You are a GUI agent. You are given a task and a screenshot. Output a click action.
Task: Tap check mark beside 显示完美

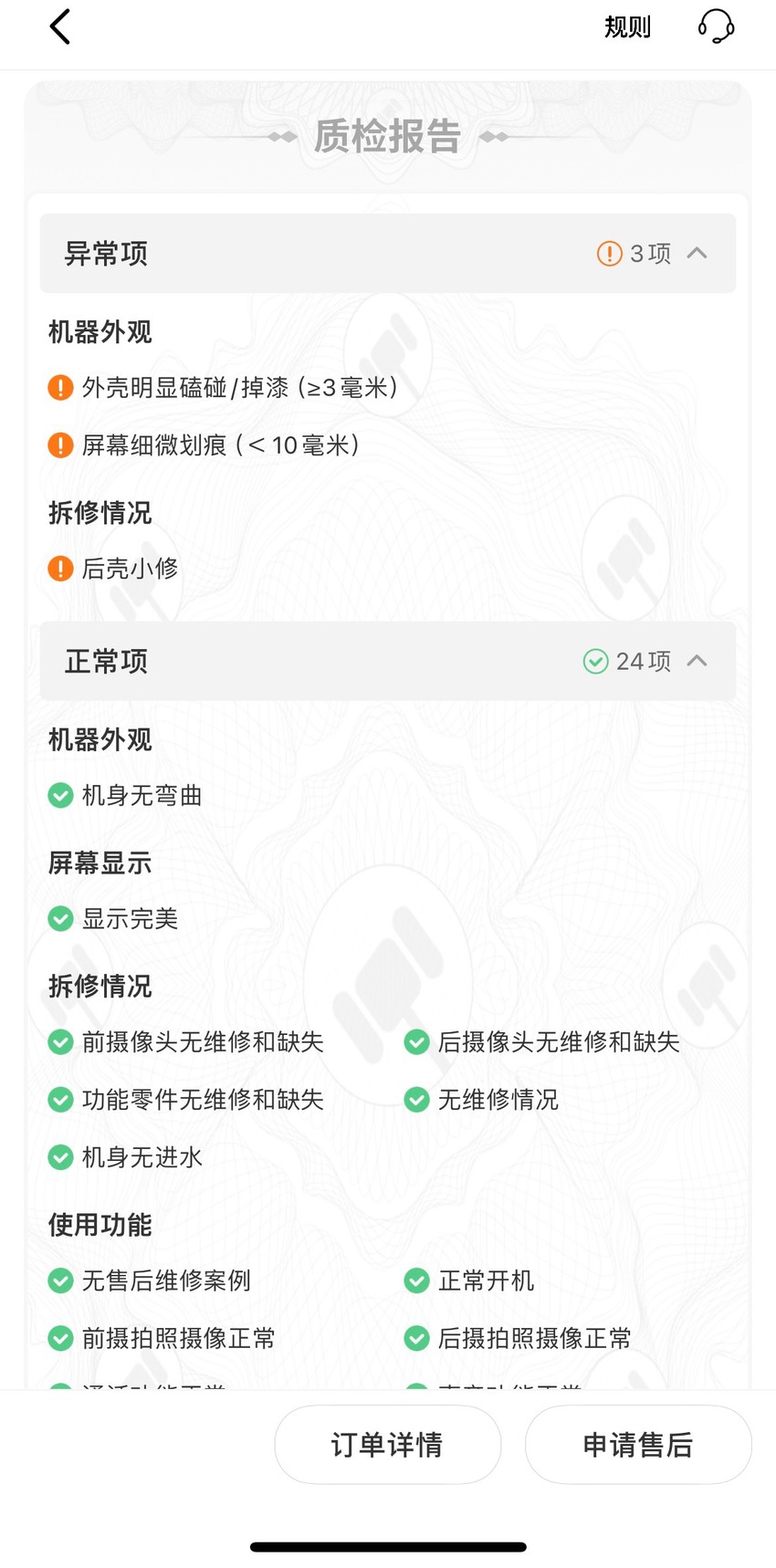point(60,919)
